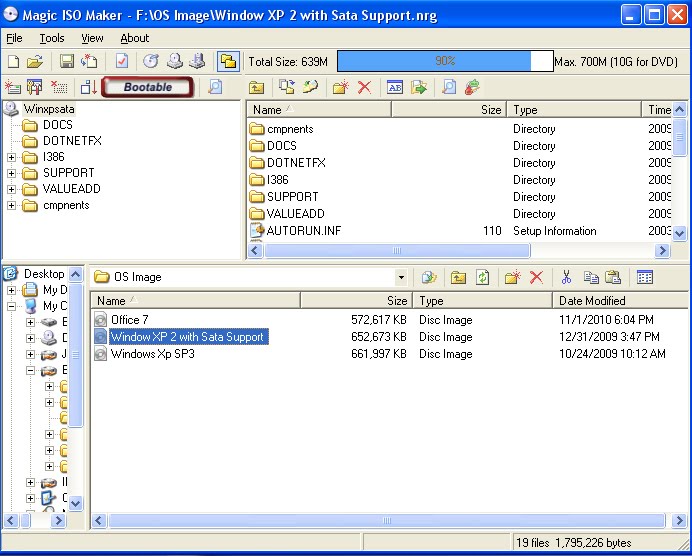The image size is (692, 556).
Task: Click the search icon left of image pane
Action: (215, 87)
